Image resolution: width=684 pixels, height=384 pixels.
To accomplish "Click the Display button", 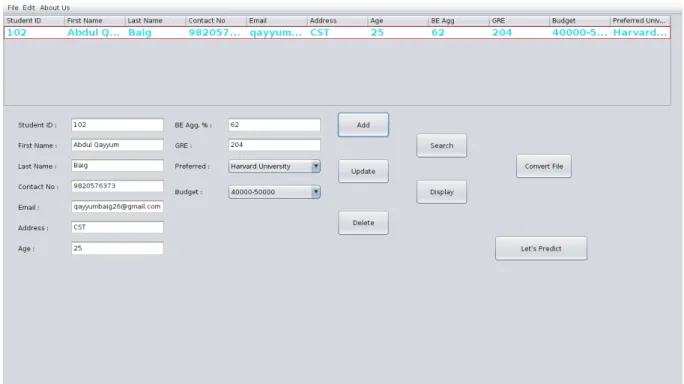I will pyautogui.click(x=441, y=192).
